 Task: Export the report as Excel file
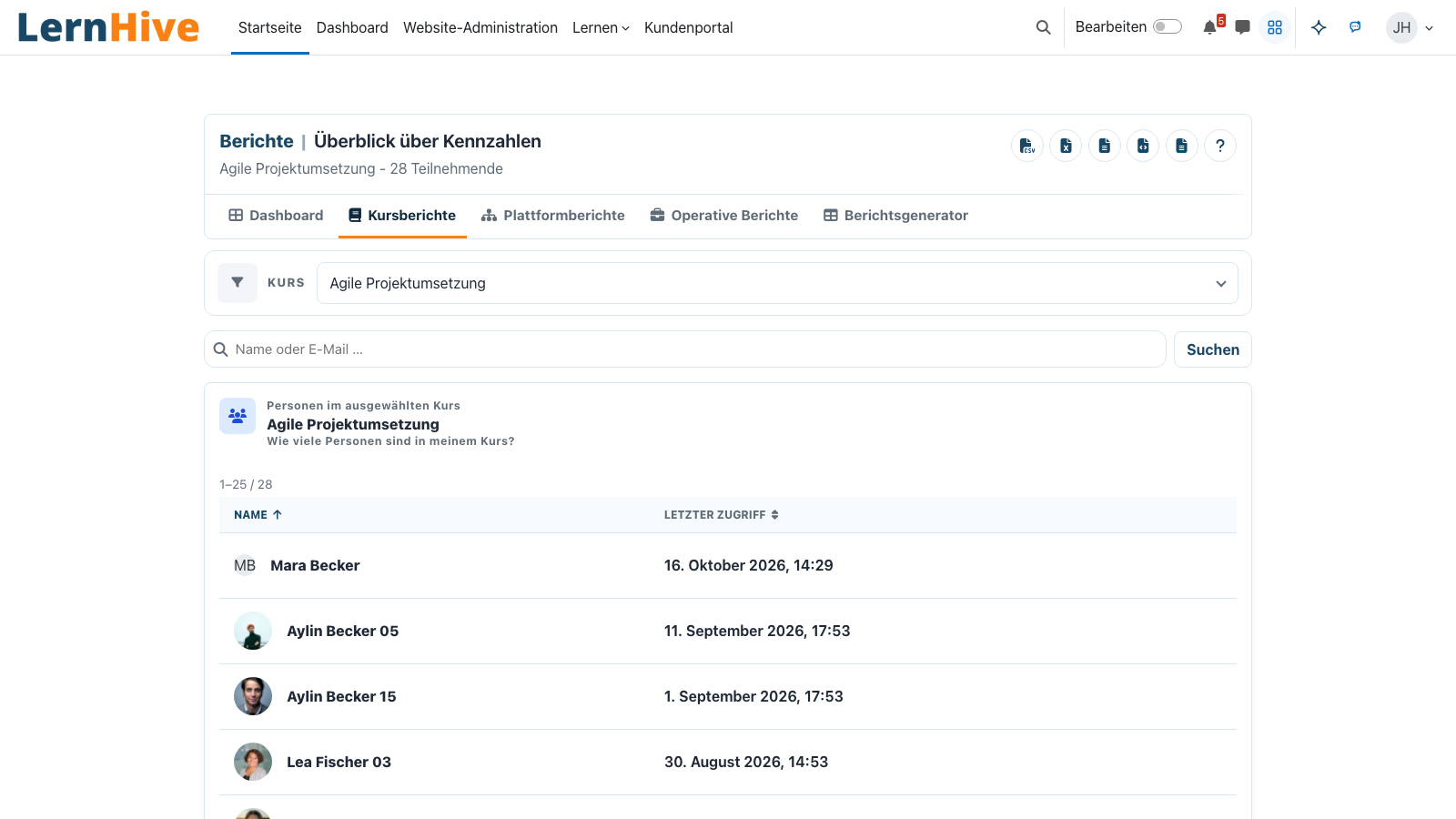pyautogui.click(x=1066, y=146)
